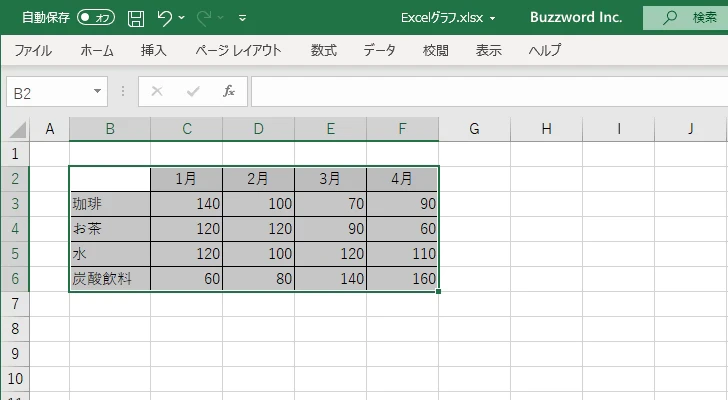728x400 pixels.
Task: Click the selection fill handle square
Action: (x=439, y=291)
